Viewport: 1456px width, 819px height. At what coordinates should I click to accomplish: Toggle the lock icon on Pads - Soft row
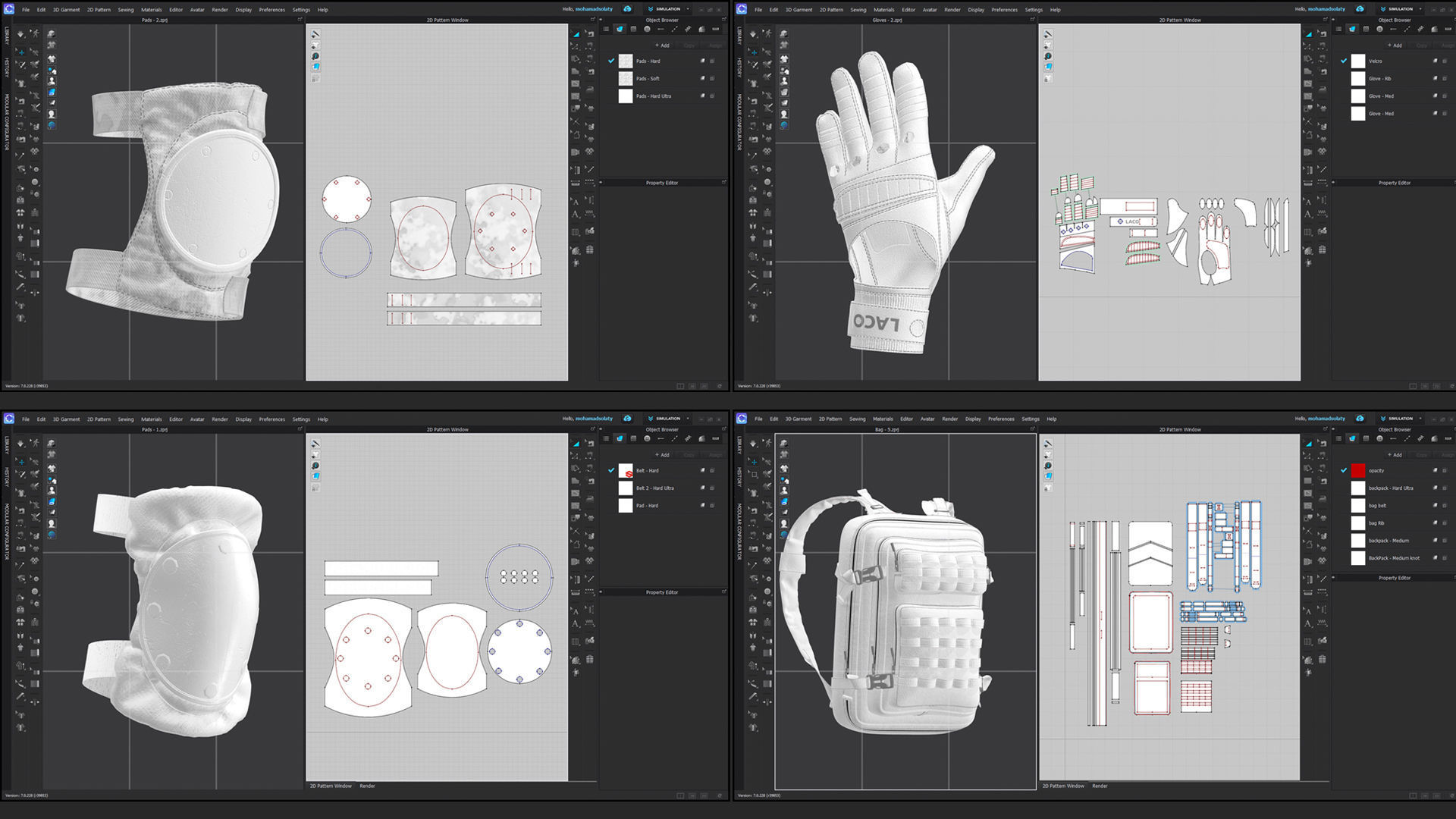tap(712, 78)
